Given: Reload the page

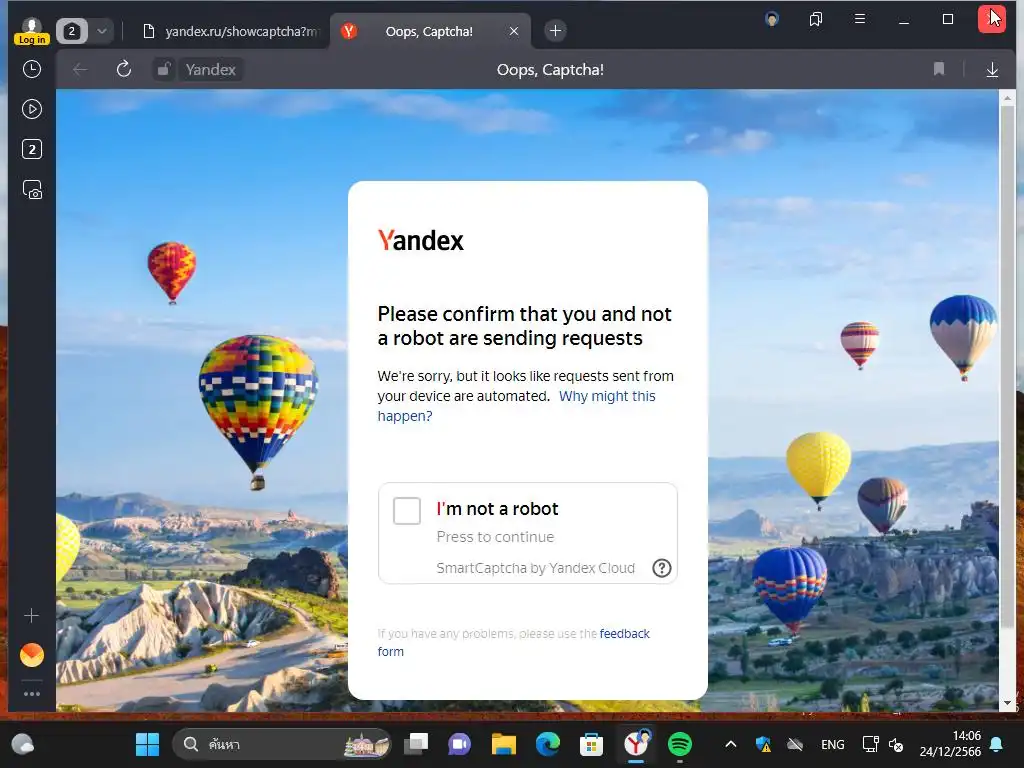Looking at the screenshot, I should [123, 69].
